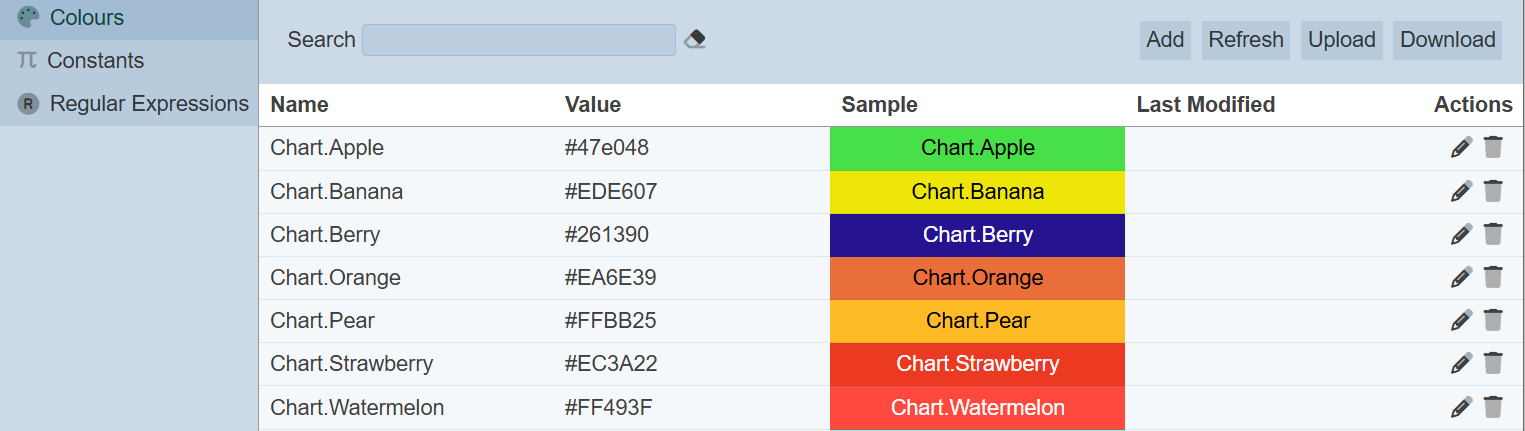Click the eraser icon to clear search
1525x431 pixels.
pyautogui.click(x=695, y=39)
